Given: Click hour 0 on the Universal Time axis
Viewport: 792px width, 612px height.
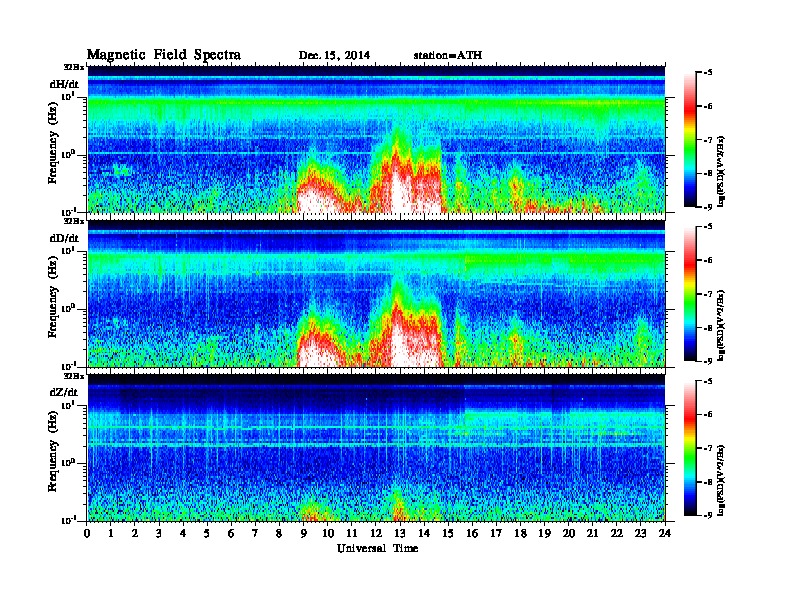Looking at the screenshot, I should (87, 533).
